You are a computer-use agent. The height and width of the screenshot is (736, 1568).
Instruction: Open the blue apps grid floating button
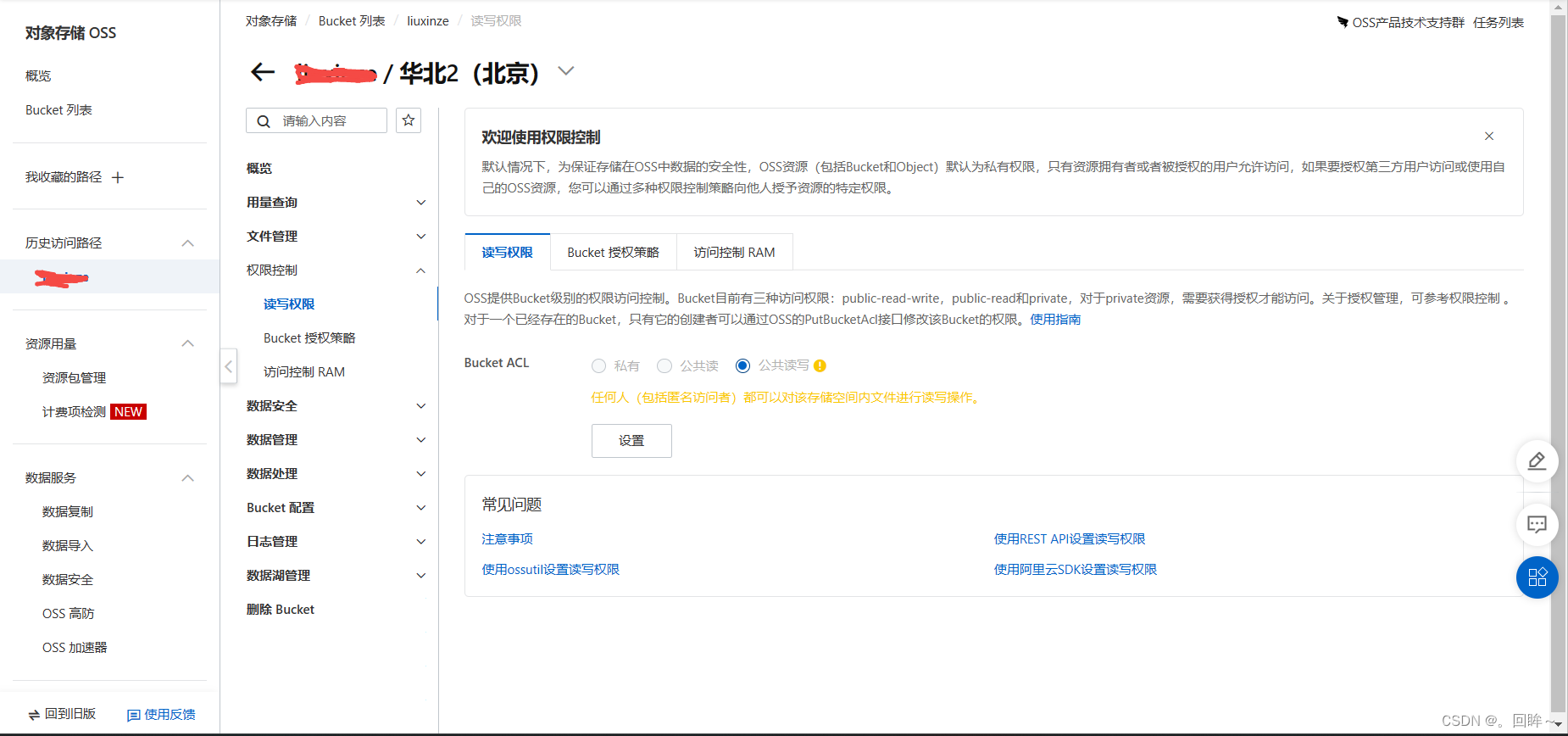(1537, 577)
